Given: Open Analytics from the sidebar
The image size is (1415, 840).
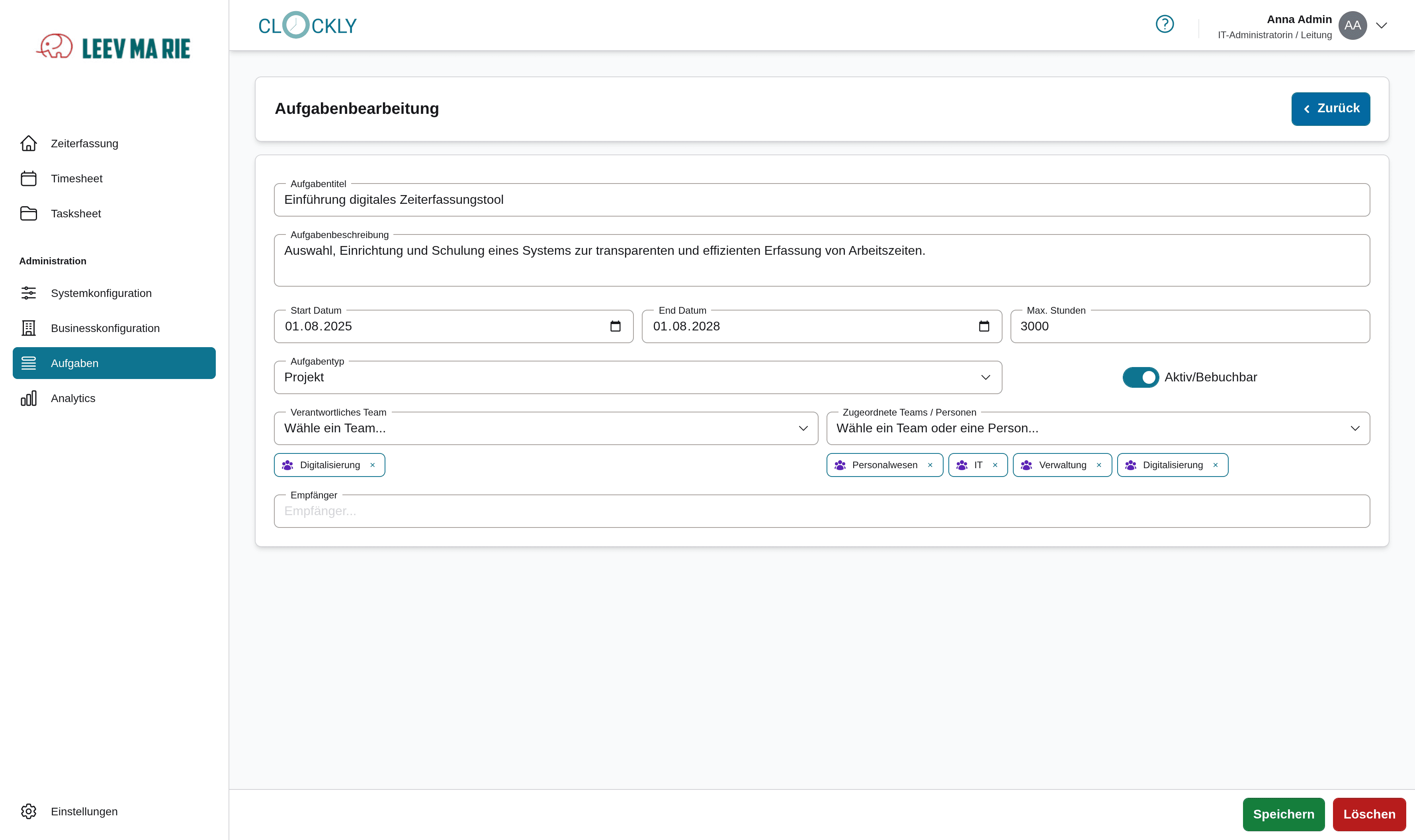Looking at the screenshot, I should coord(73,398).
